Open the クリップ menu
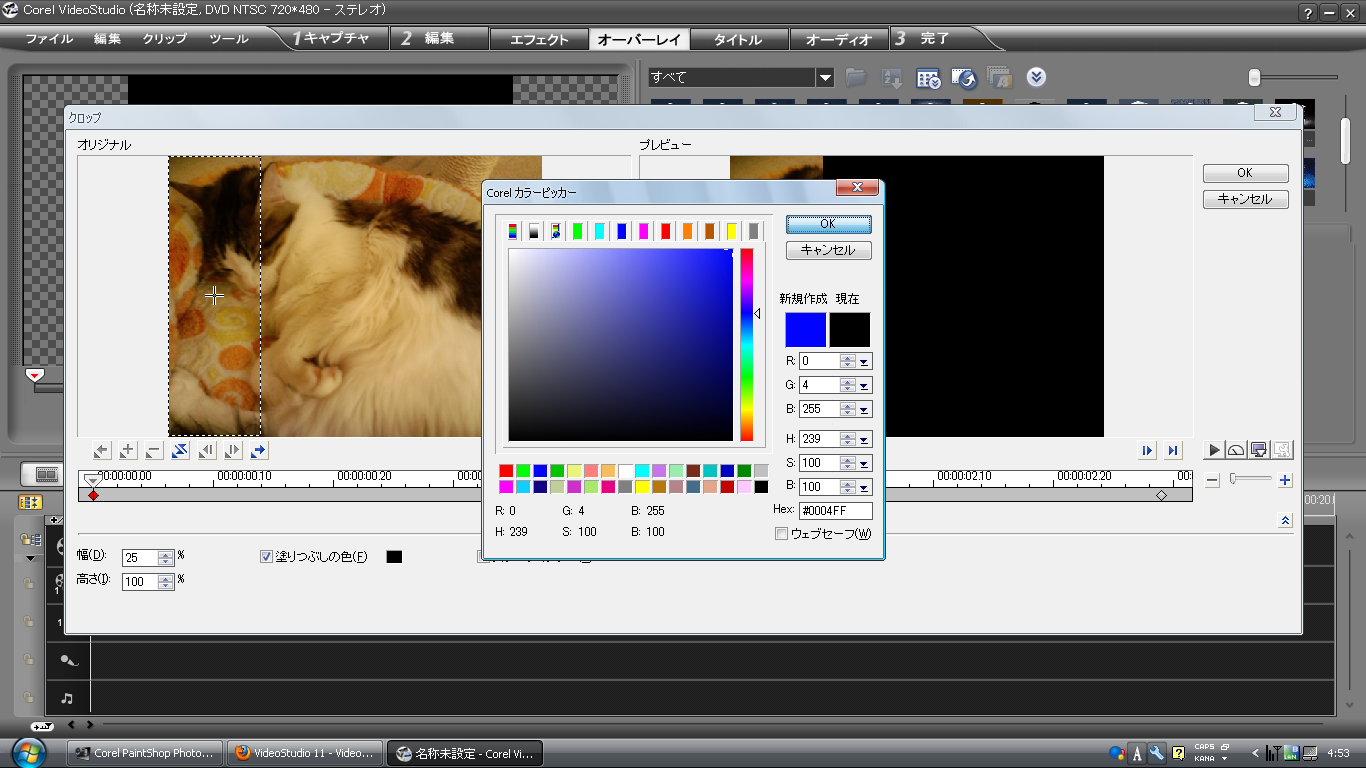 pos(165,39)
